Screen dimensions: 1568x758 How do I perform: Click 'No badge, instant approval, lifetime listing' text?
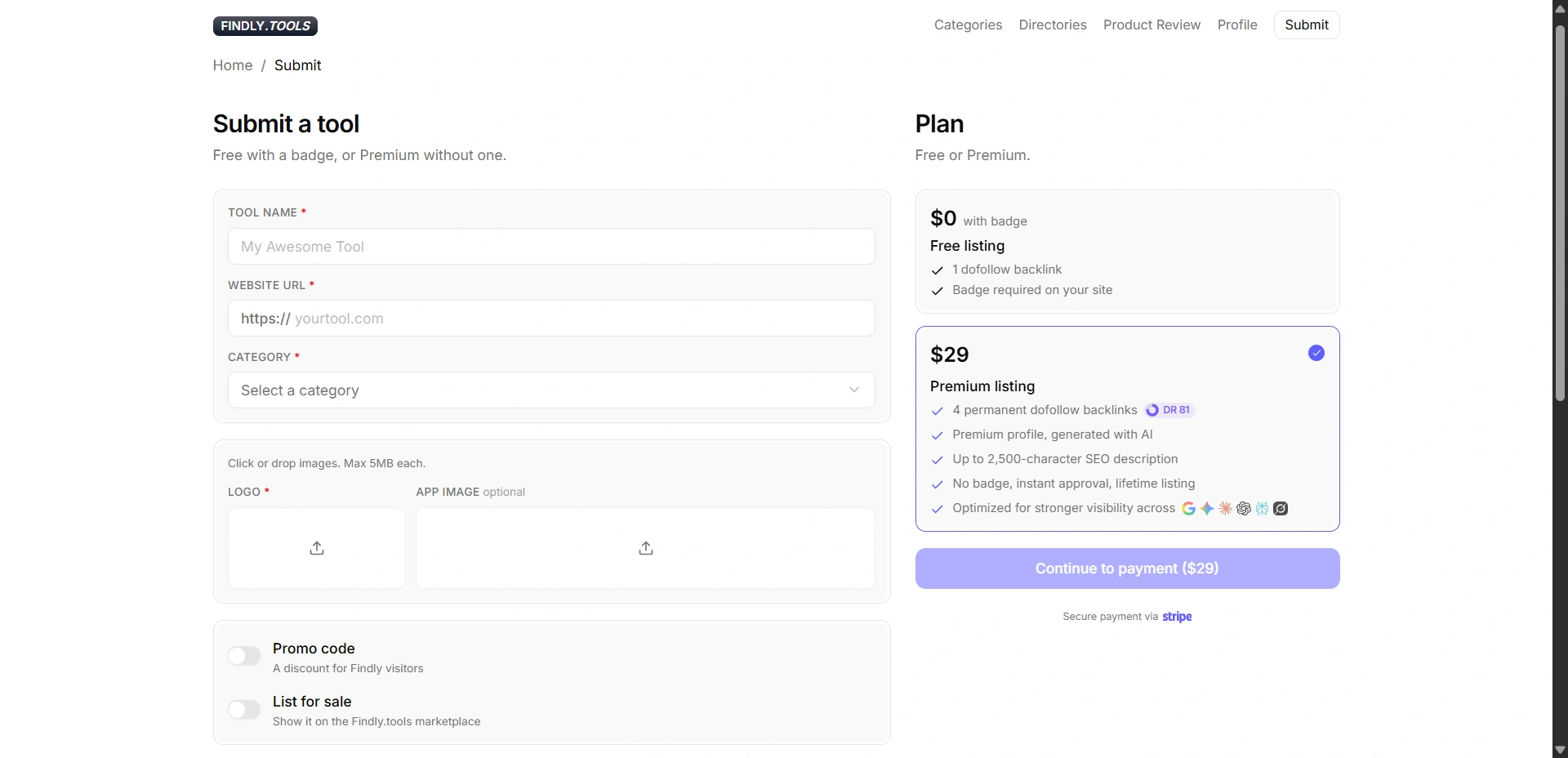tap(1074, 484)
